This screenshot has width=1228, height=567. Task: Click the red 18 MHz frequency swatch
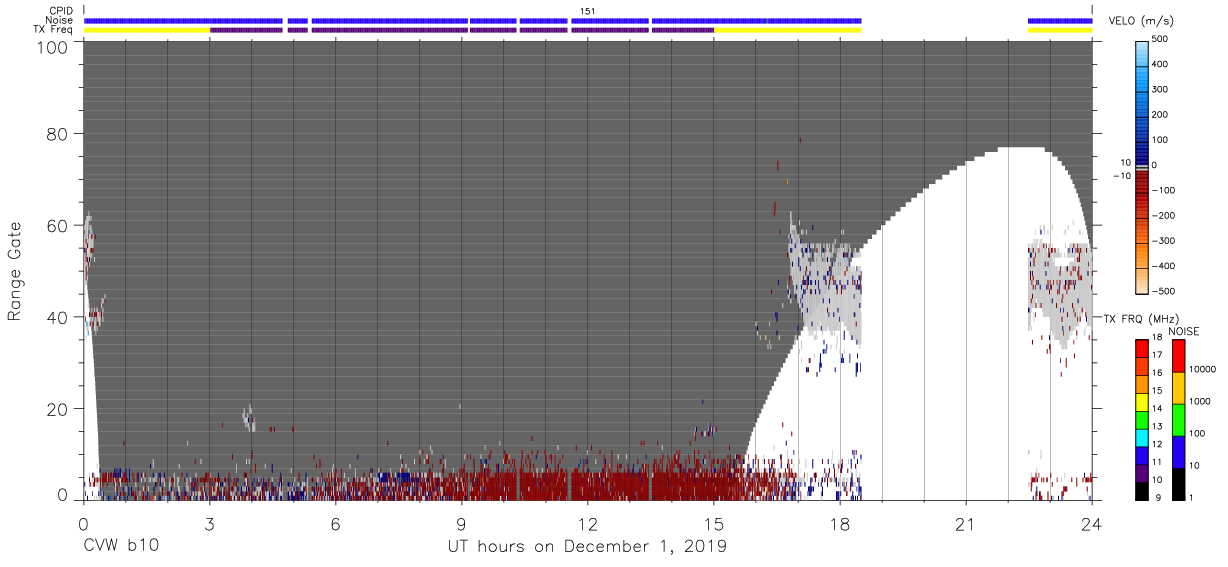(1142, 348)
